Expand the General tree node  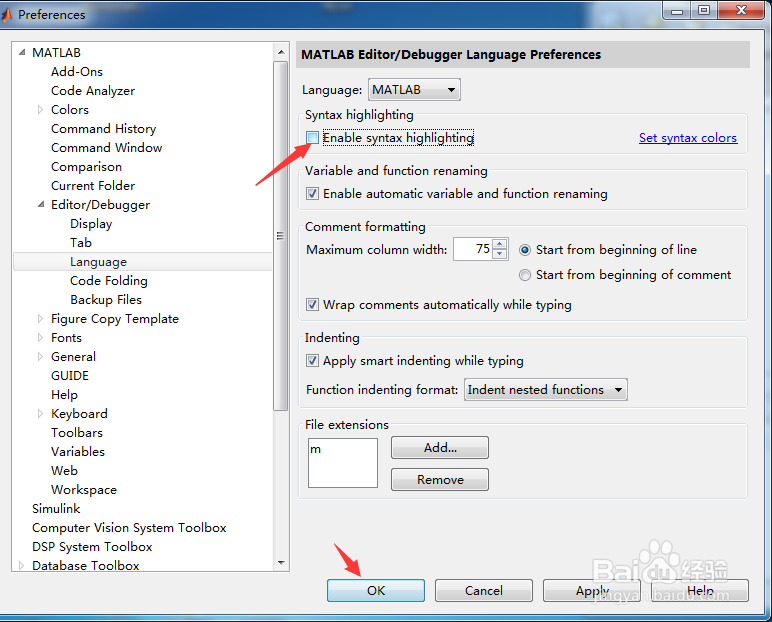[x=40, y=357]
